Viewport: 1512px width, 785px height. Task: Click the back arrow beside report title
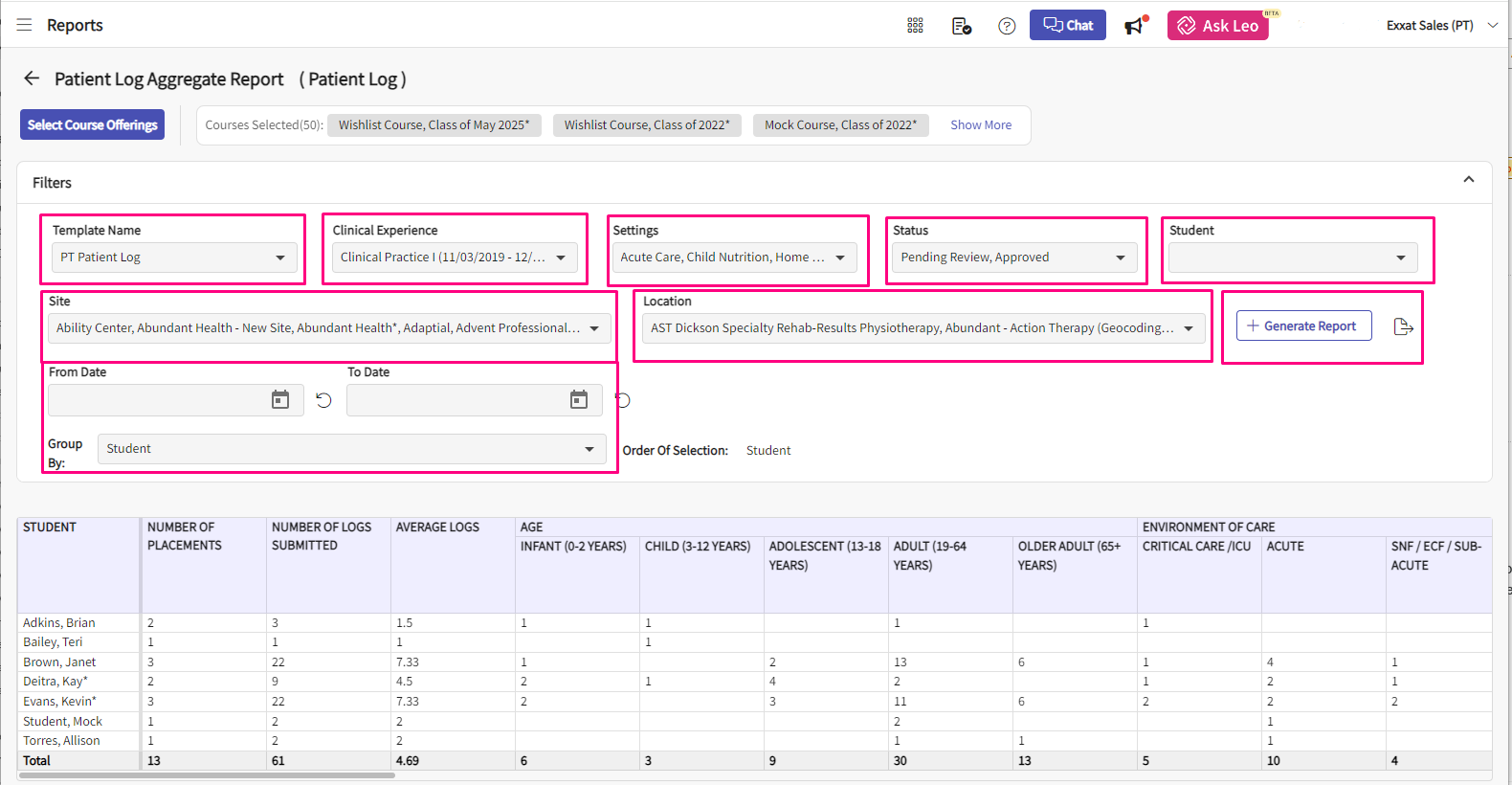(x=32, y=78)
